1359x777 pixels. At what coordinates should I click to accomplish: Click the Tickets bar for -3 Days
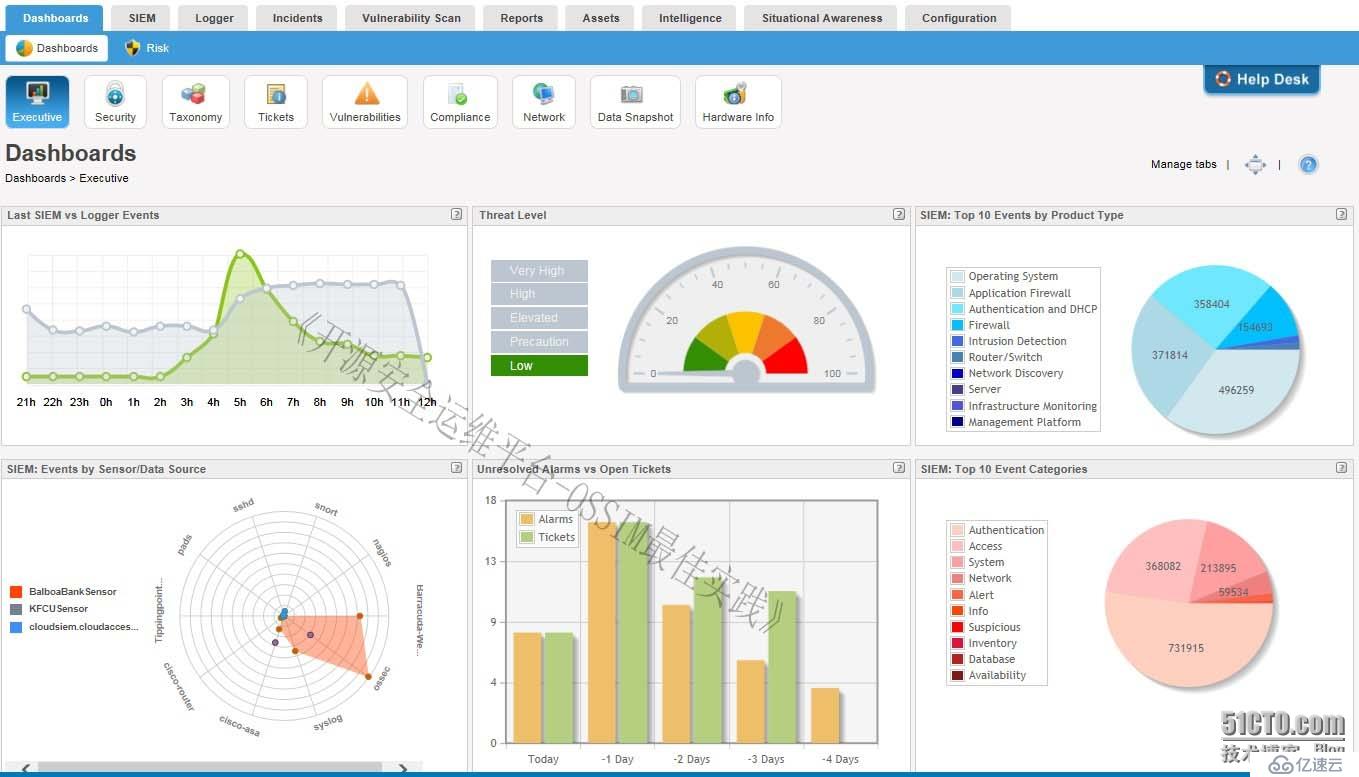click(782, 668)
